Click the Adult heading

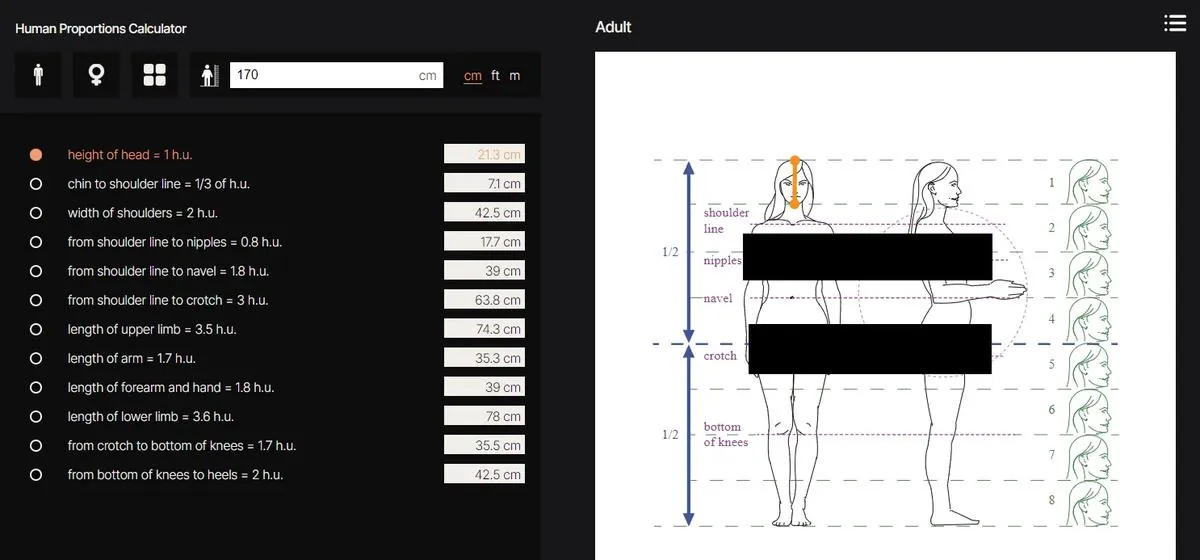coord(613,27)
